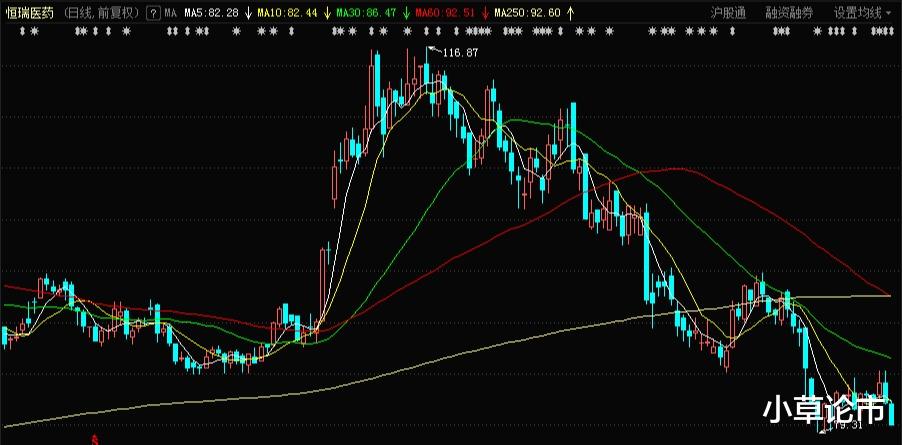The image size is (902, 445).
Task: Select the red MA60:92.51 value
Action: point(445,13)
